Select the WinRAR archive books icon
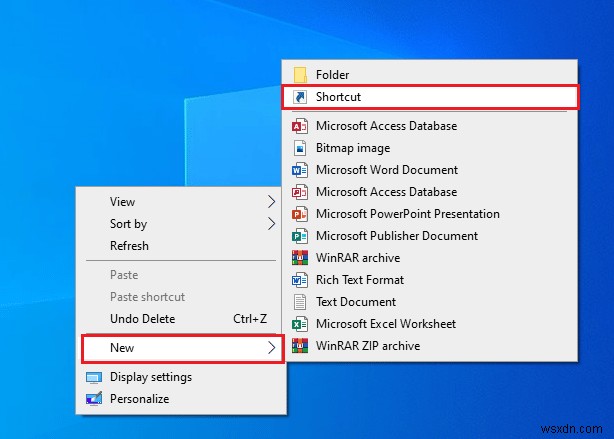 click(x=300, y=258)
